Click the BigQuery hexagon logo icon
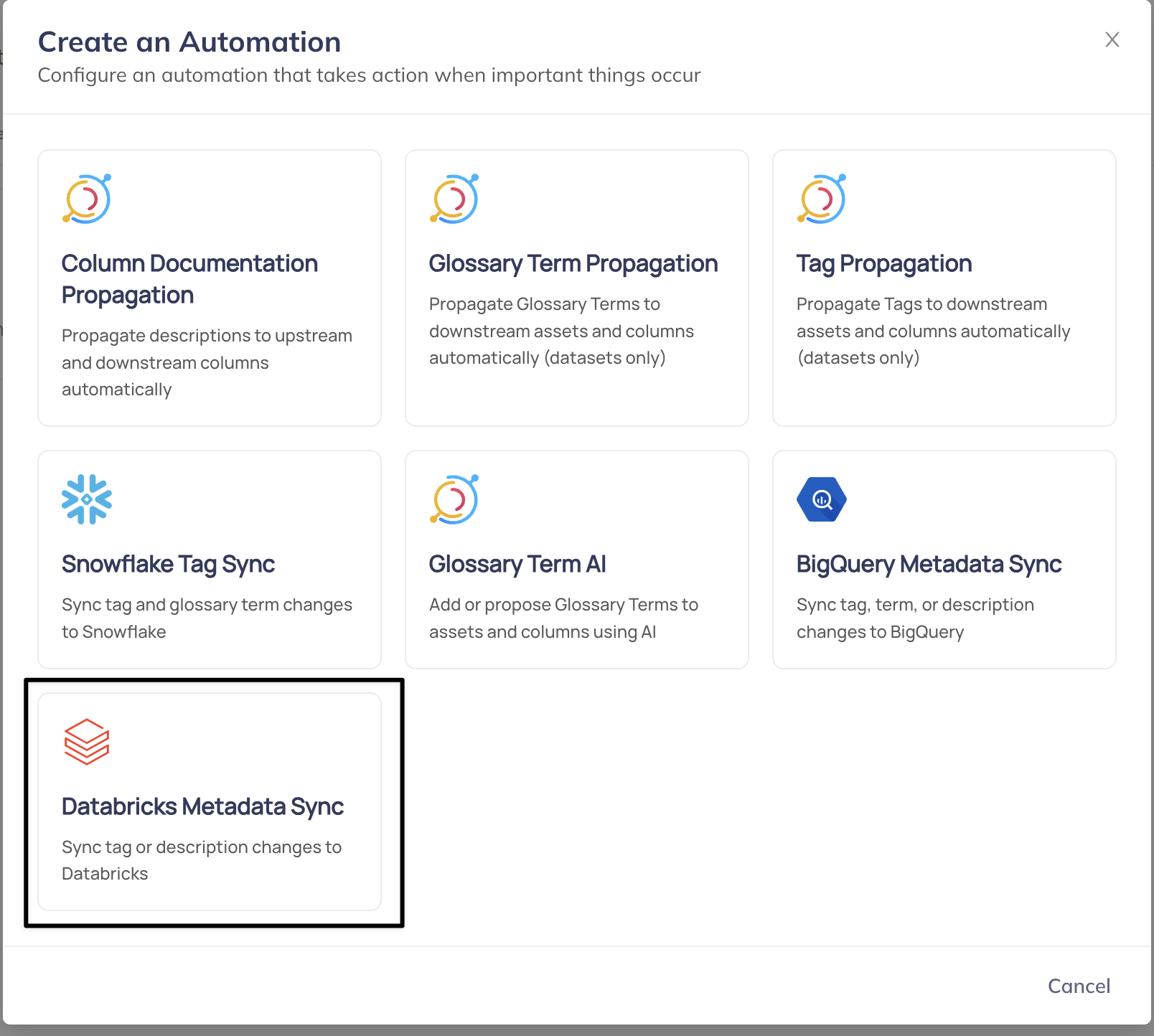This screenshot has width=1154, height=1036. coord(822,499)
